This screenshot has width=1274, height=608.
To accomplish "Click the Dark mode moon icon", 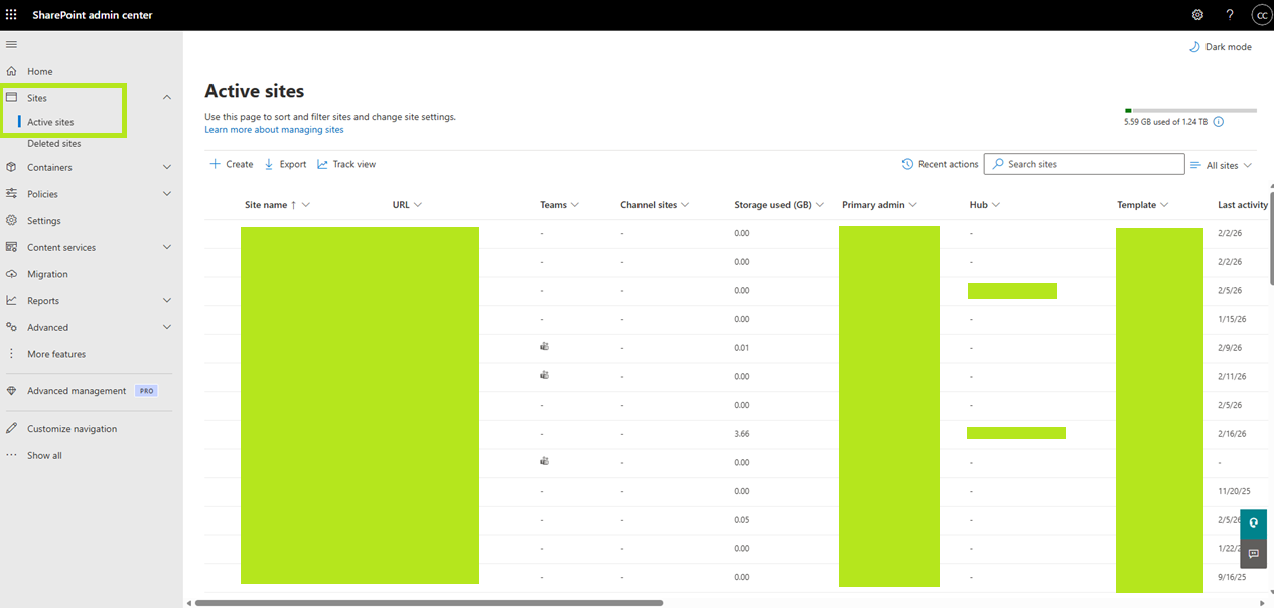I will tap(1194, 47).
